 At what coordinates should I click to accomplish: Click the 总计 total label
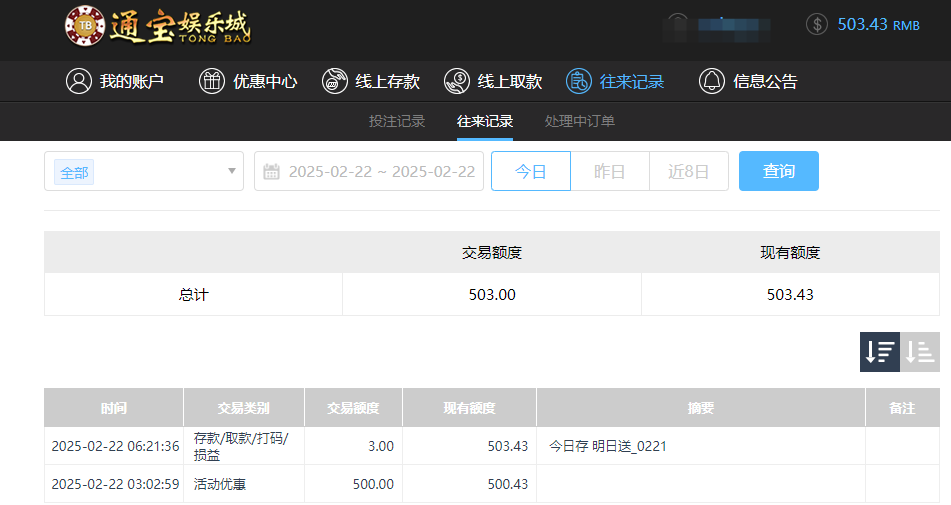(x=193, y=295)
